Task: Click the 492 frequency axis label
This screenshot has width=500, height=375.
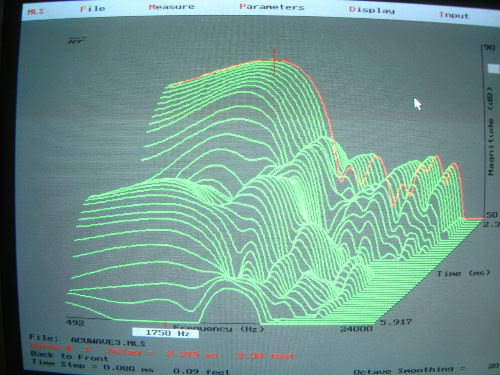Action: tap(75, 322)
